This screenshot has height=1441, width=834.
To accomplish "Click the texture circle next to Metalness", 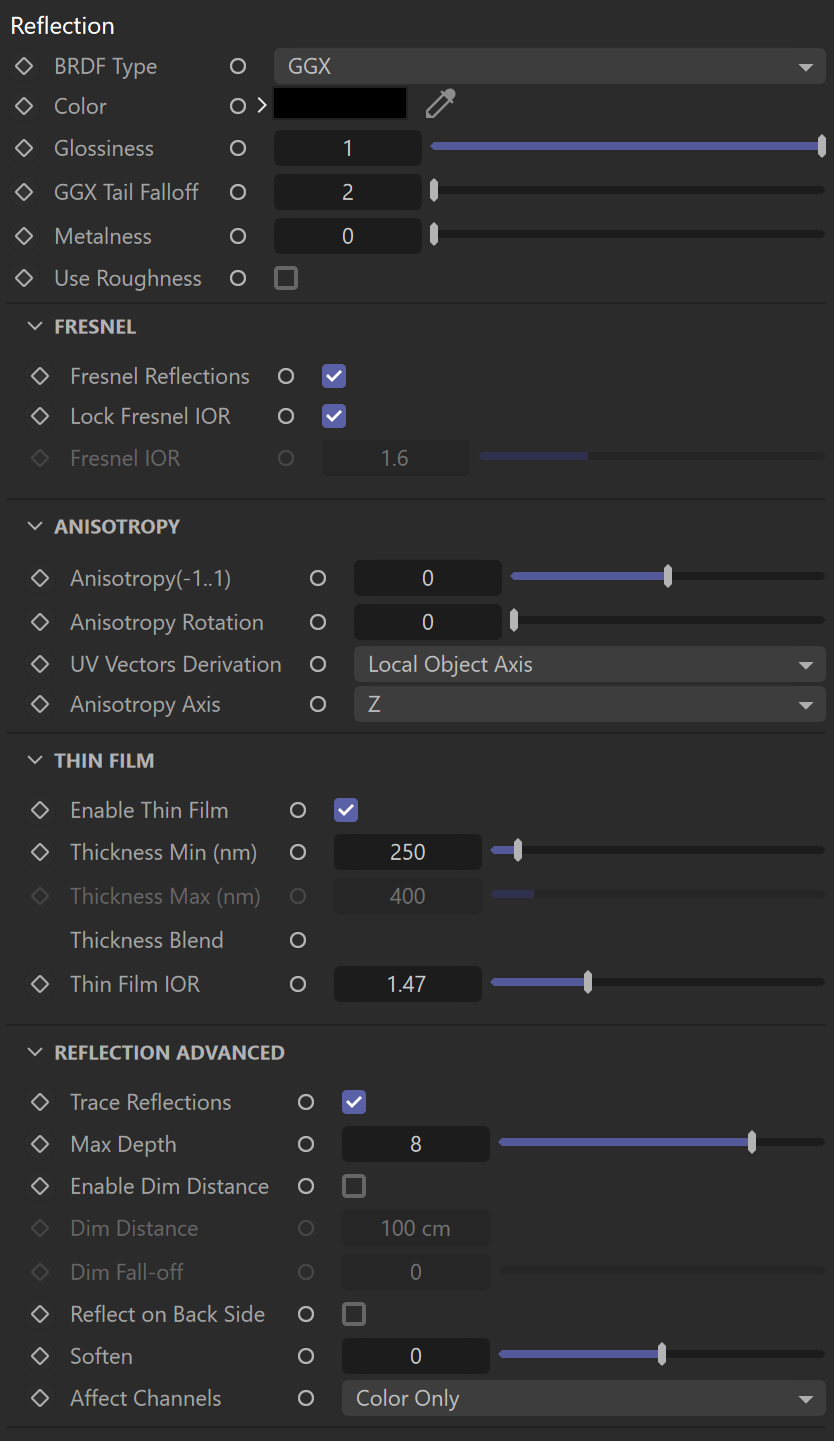I will coord(238,236).
